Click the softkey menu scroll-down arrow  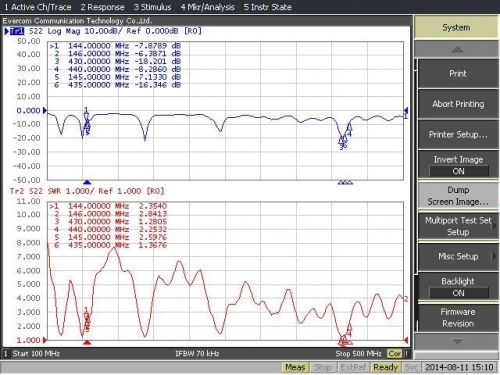[x=456, y=342]
